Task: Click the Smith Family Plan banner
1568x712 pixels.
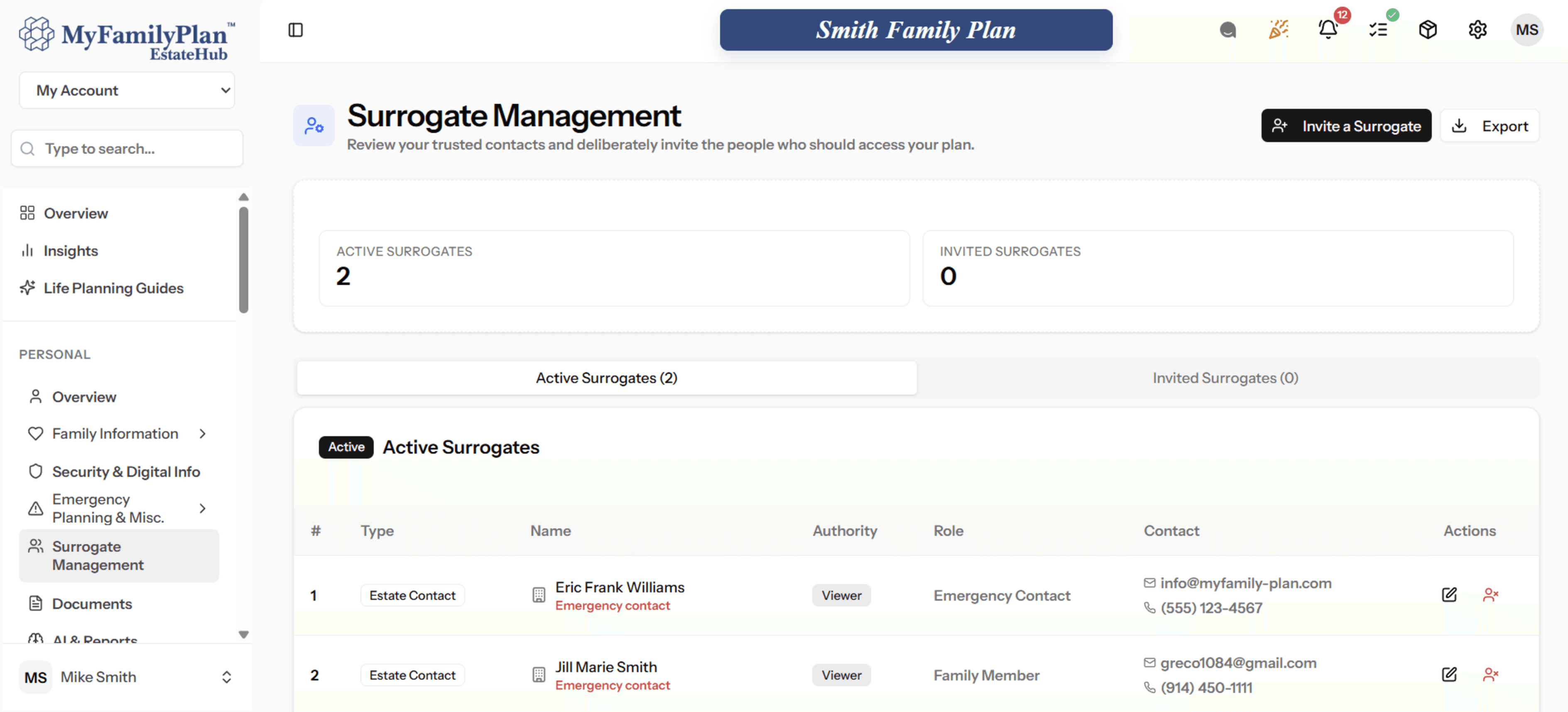Action: (916, 30)
